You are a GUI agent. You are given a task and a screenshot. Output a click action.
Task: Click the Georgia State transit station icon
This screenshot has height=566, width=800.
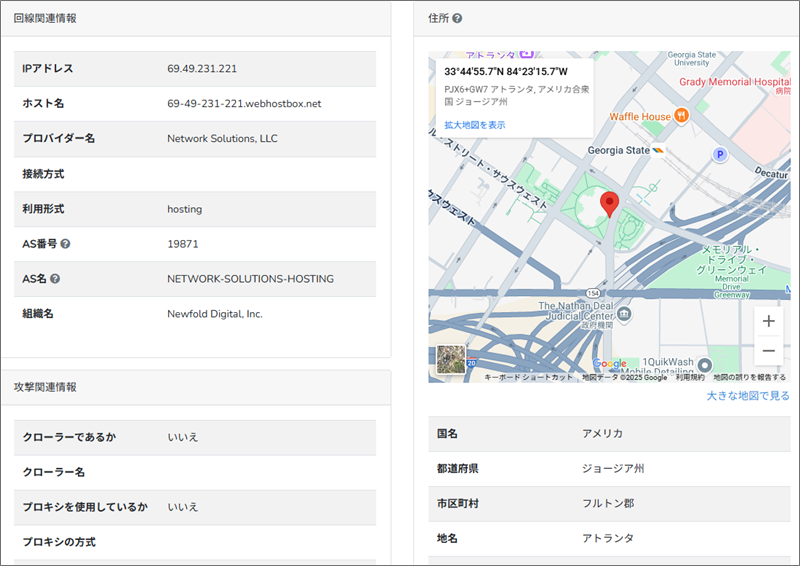[x=658, y=151]
